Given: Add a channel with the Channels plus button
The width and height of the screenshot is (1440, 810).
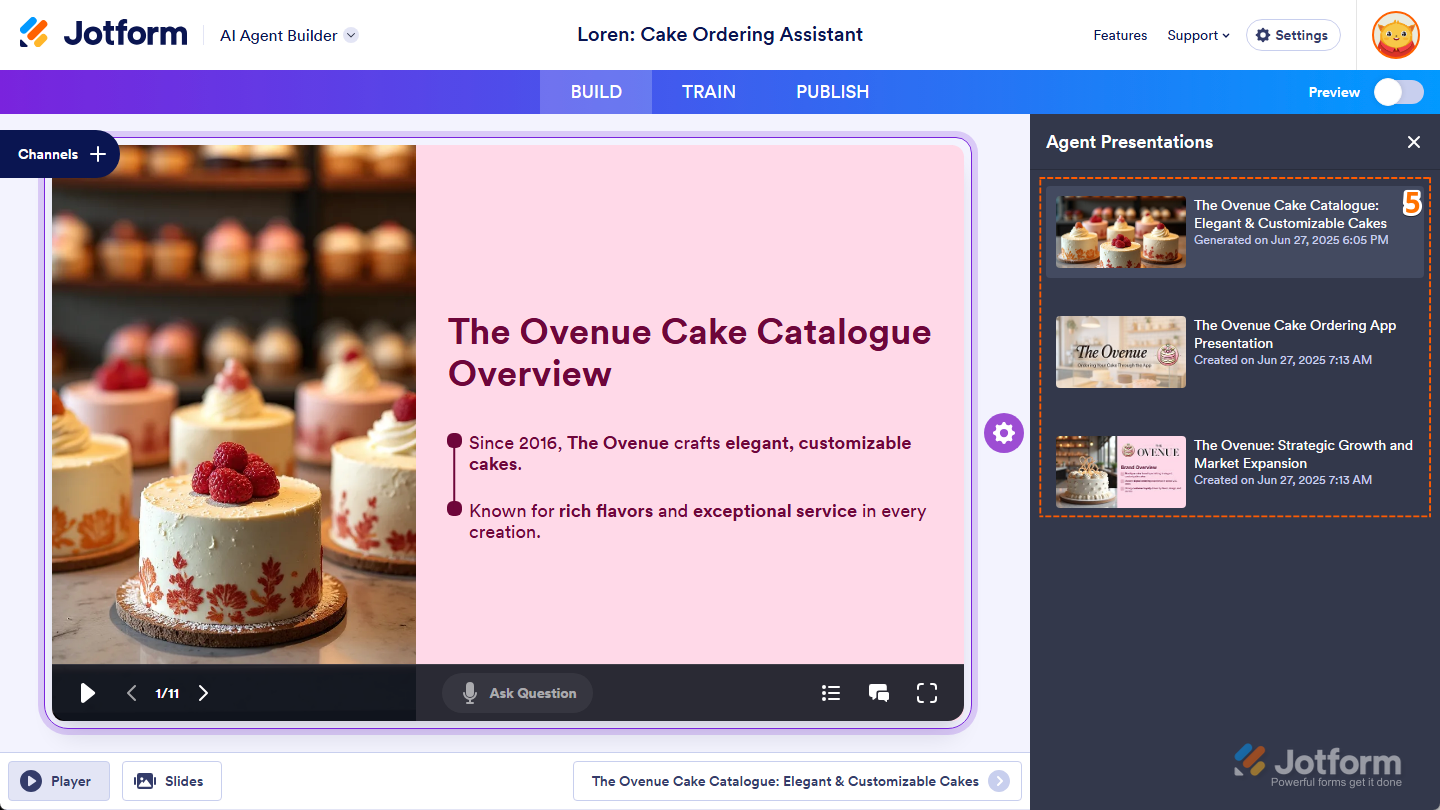Looking at the screenshot, I should (x=98, y=154).
